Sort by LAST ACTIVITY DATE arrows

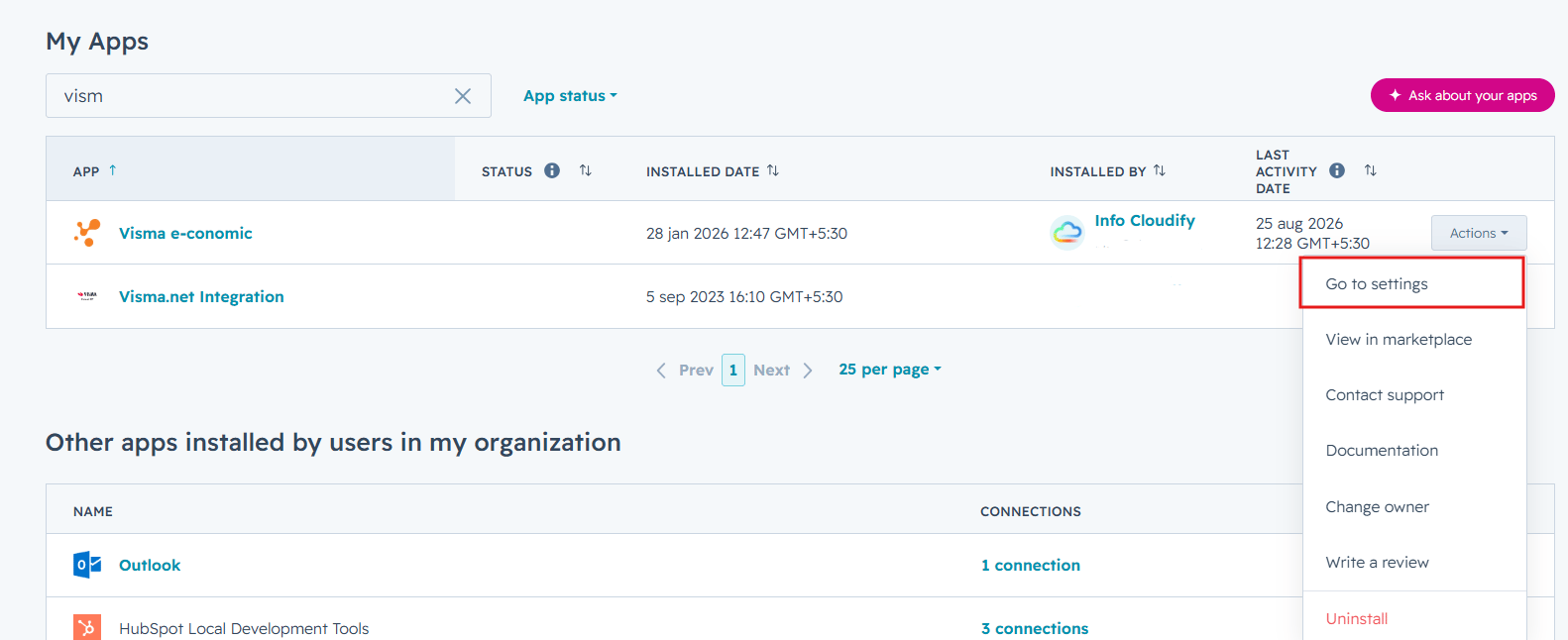click(x=1371, y=170)
